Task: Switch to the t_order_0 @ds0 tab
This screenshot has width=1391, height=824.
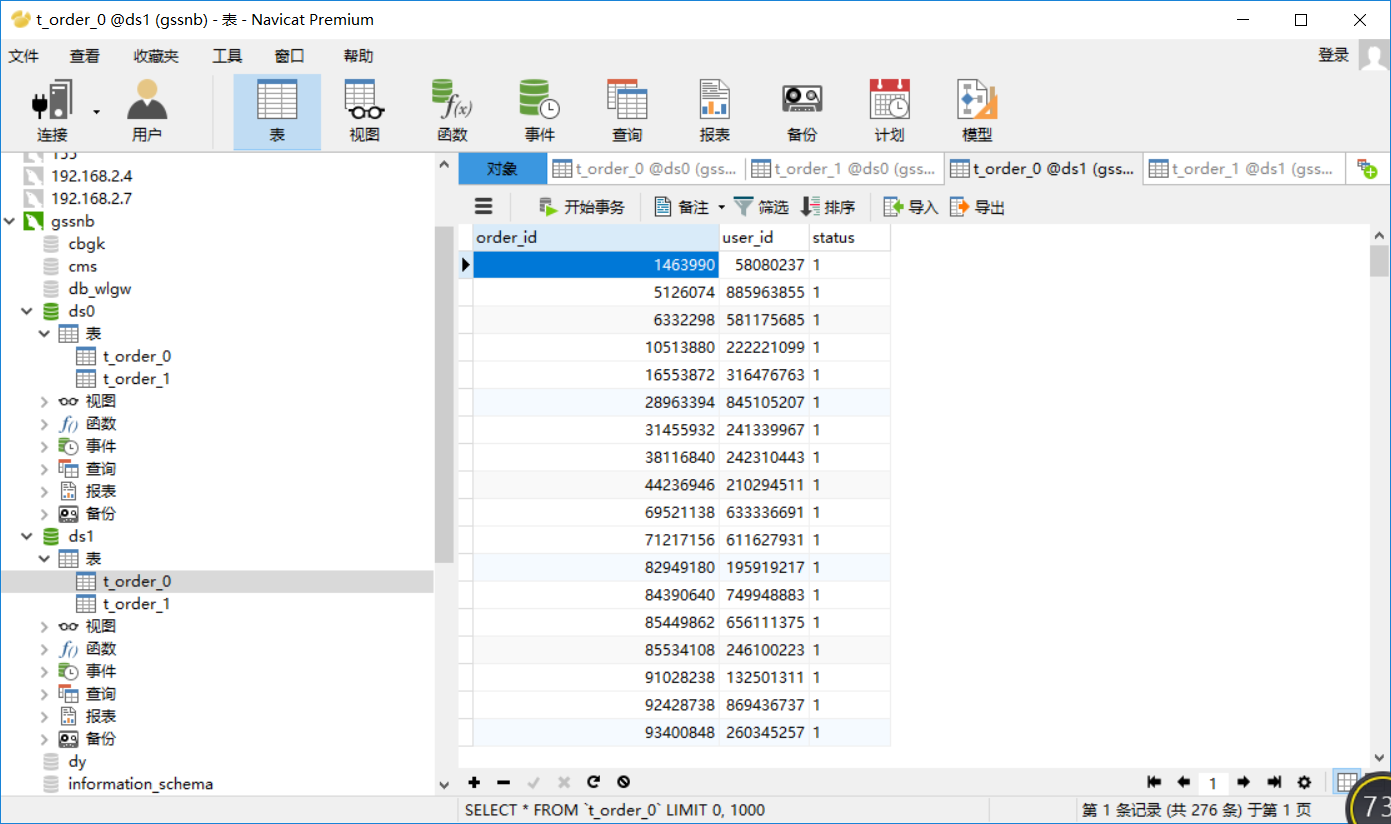Action: [x=646, y=169]
